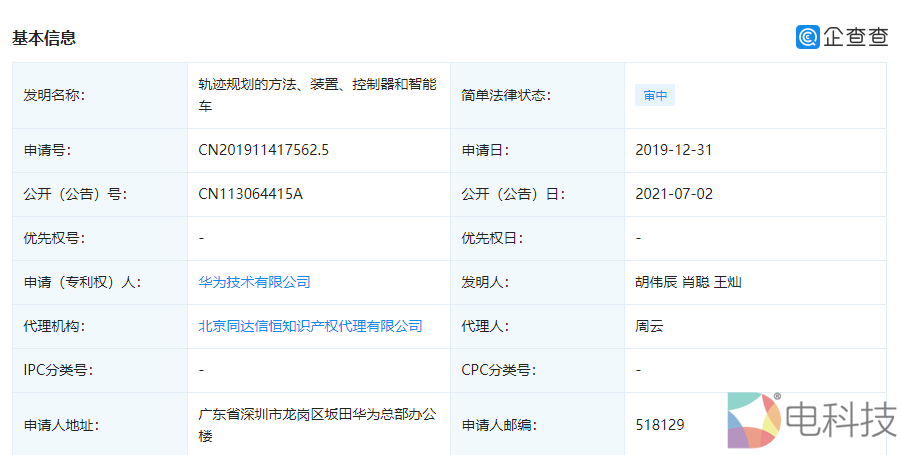The width and height of the screenshot is (901, 455).
Task: Click the 公开（公告）号 label cell
Action: pos(100,195)
